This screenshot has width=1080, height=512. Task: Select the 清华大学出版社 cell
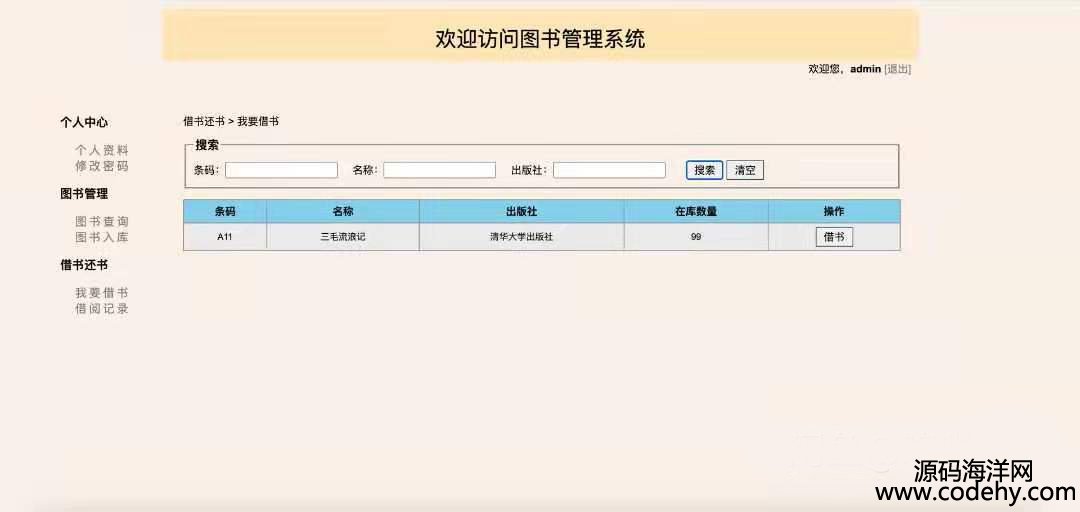click(x=521, y=237)
